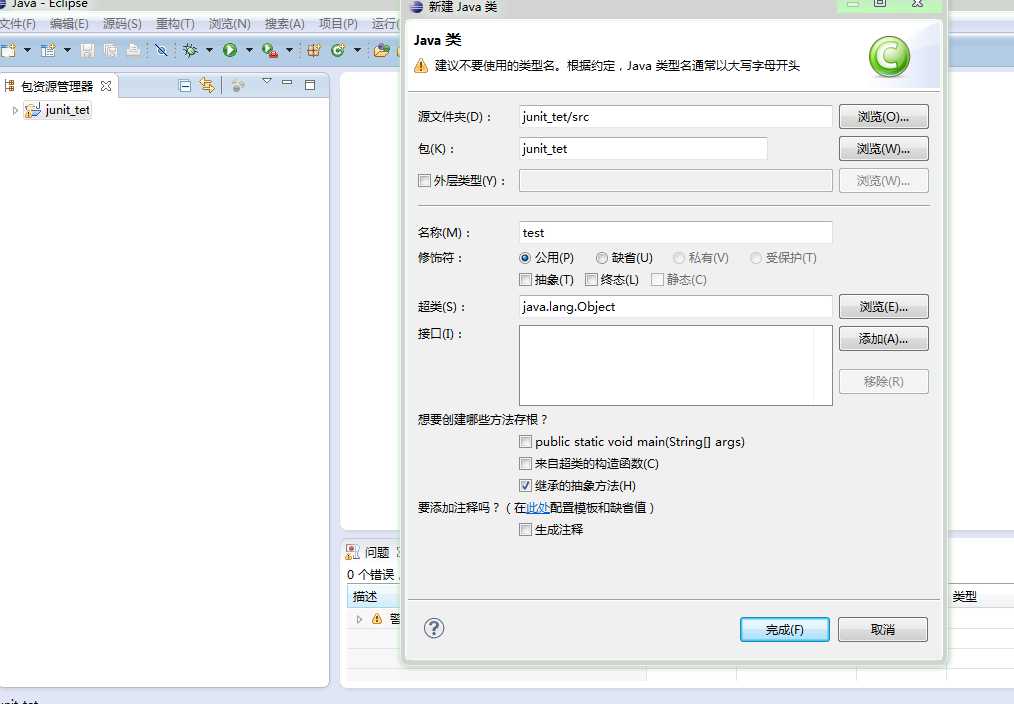Click the New Java Package icon
1014x704 pixels.
click(314, 50)
